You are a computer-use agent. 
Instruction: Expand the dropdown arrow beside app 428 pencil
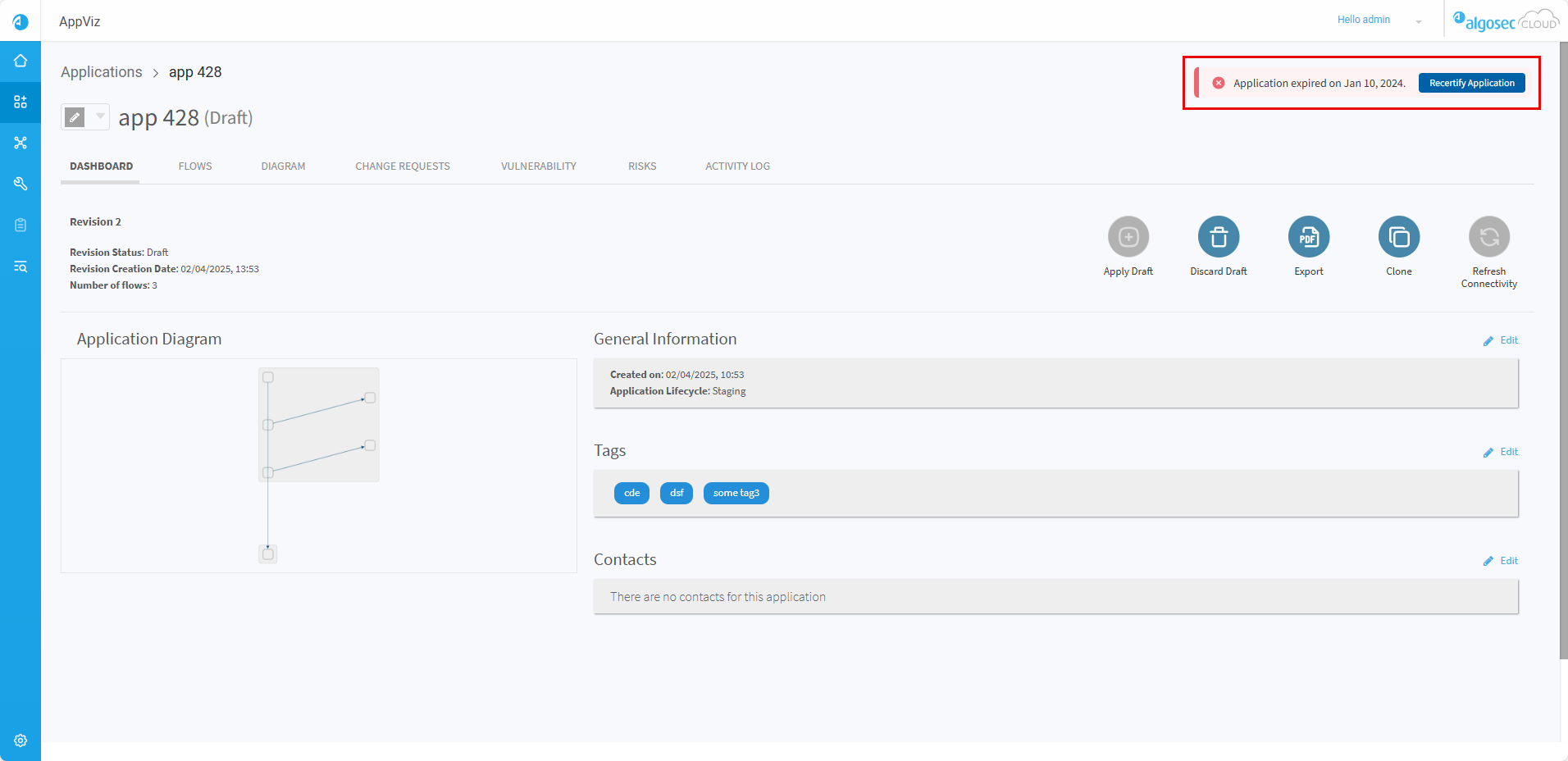100,117
